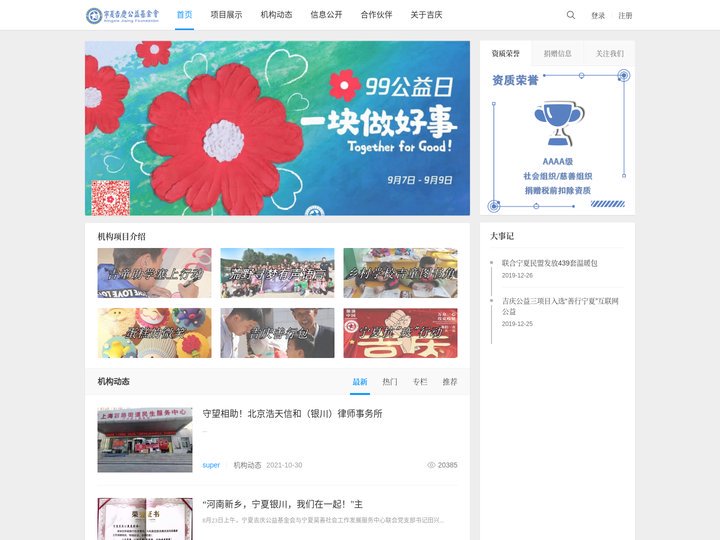The height and width of the screenshot is (540, 720).
Task: Open the search magnifier icon
Action: click(571, 15)
